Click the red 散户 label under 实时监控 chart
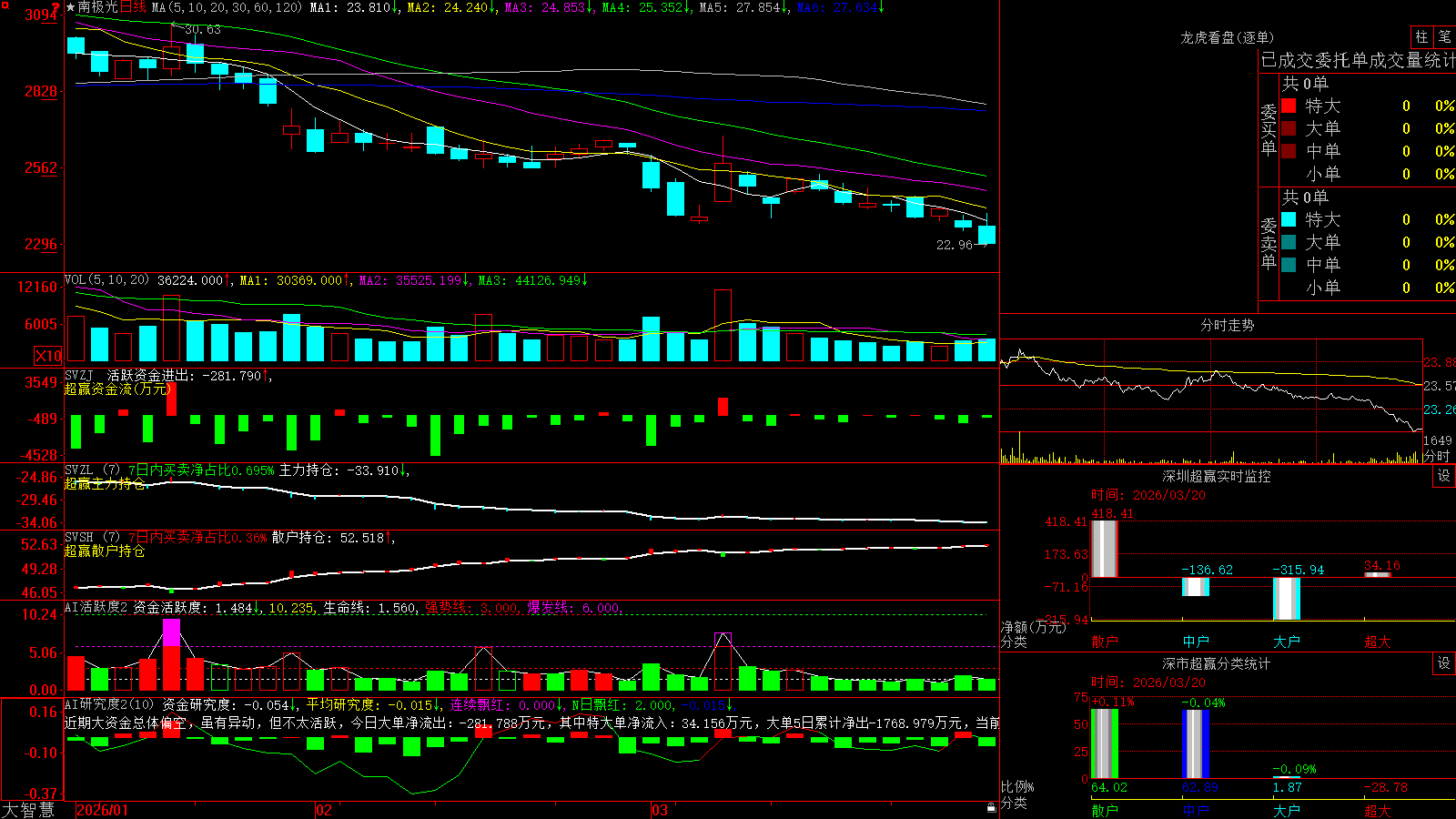 point(1105,642)
